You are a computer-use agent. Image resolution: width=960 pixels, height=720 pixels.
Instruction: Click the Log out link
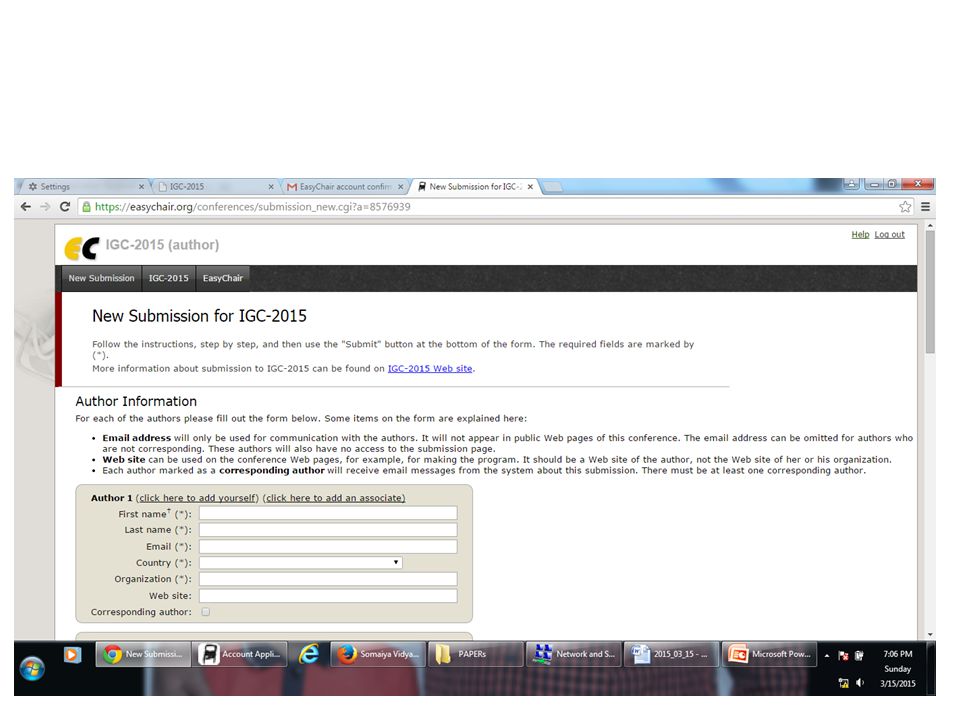coord(890,234)
